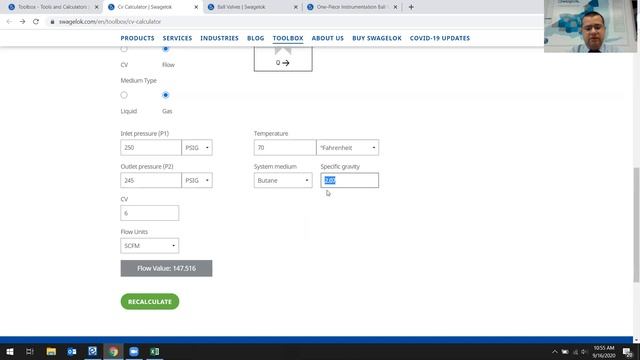640x360 pixels.
Task: Select the Flow calculation radio button
Action: coord(165,49)
